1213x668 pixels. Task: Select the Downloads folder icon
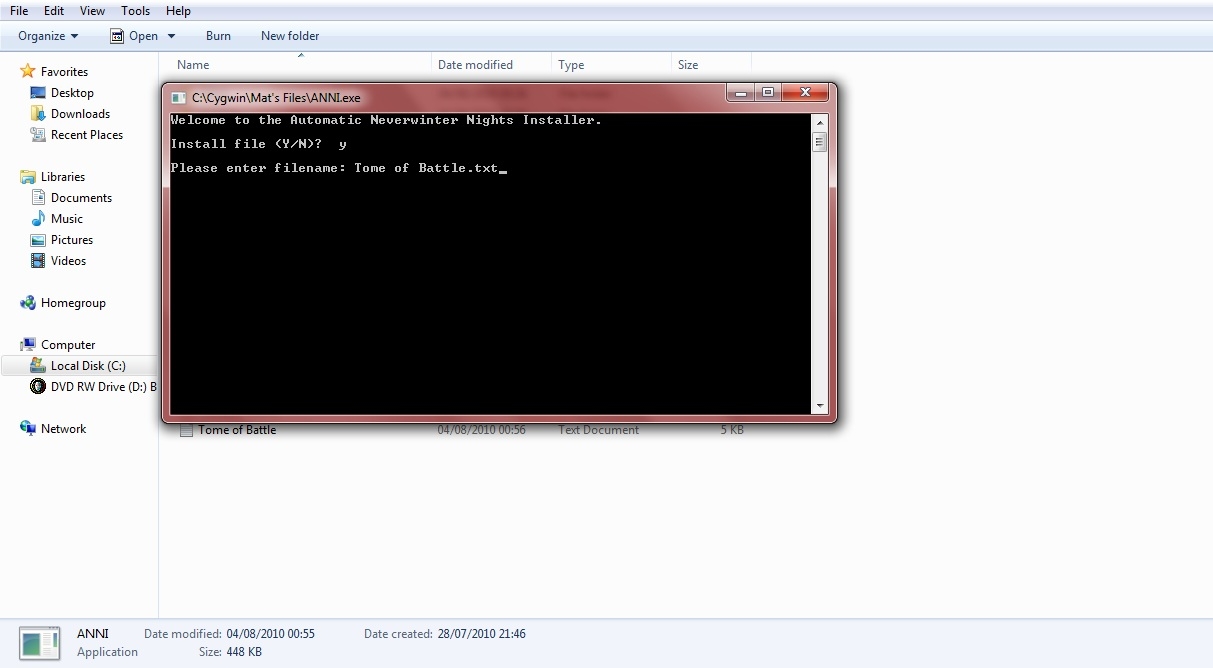38,114
